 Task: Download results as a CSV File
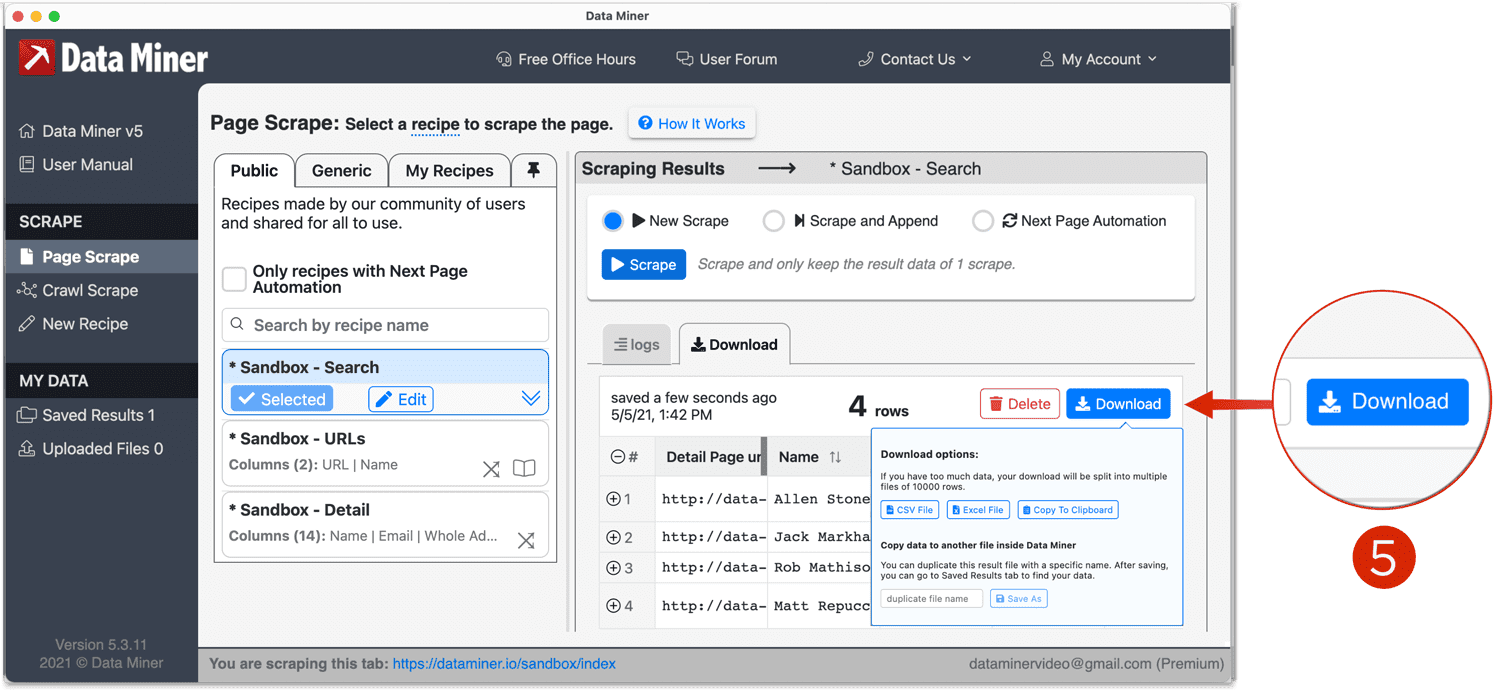[908, 509]
